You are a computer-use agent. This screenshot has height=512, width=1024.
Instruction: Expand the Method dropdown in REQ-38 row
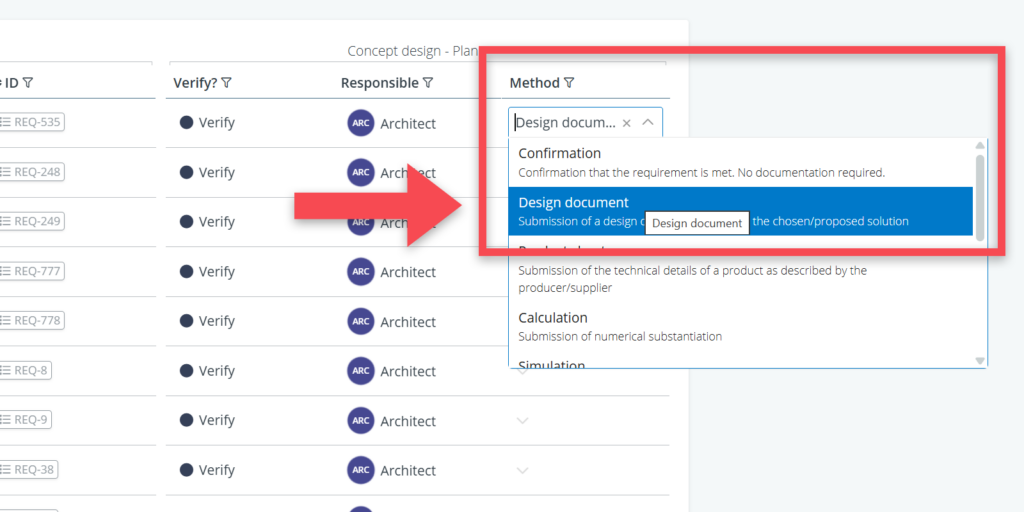[522, 470]
